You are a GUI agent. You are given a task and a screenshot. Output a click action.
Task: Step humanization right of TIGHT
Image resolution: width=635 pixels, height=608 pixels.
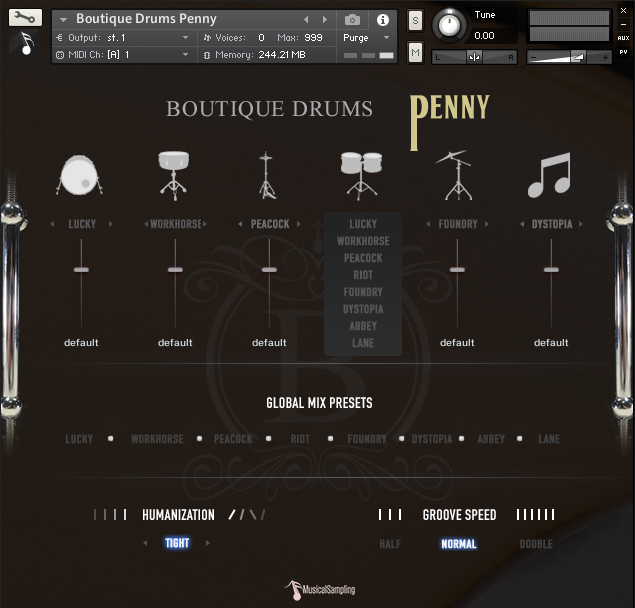pos(208,543)
